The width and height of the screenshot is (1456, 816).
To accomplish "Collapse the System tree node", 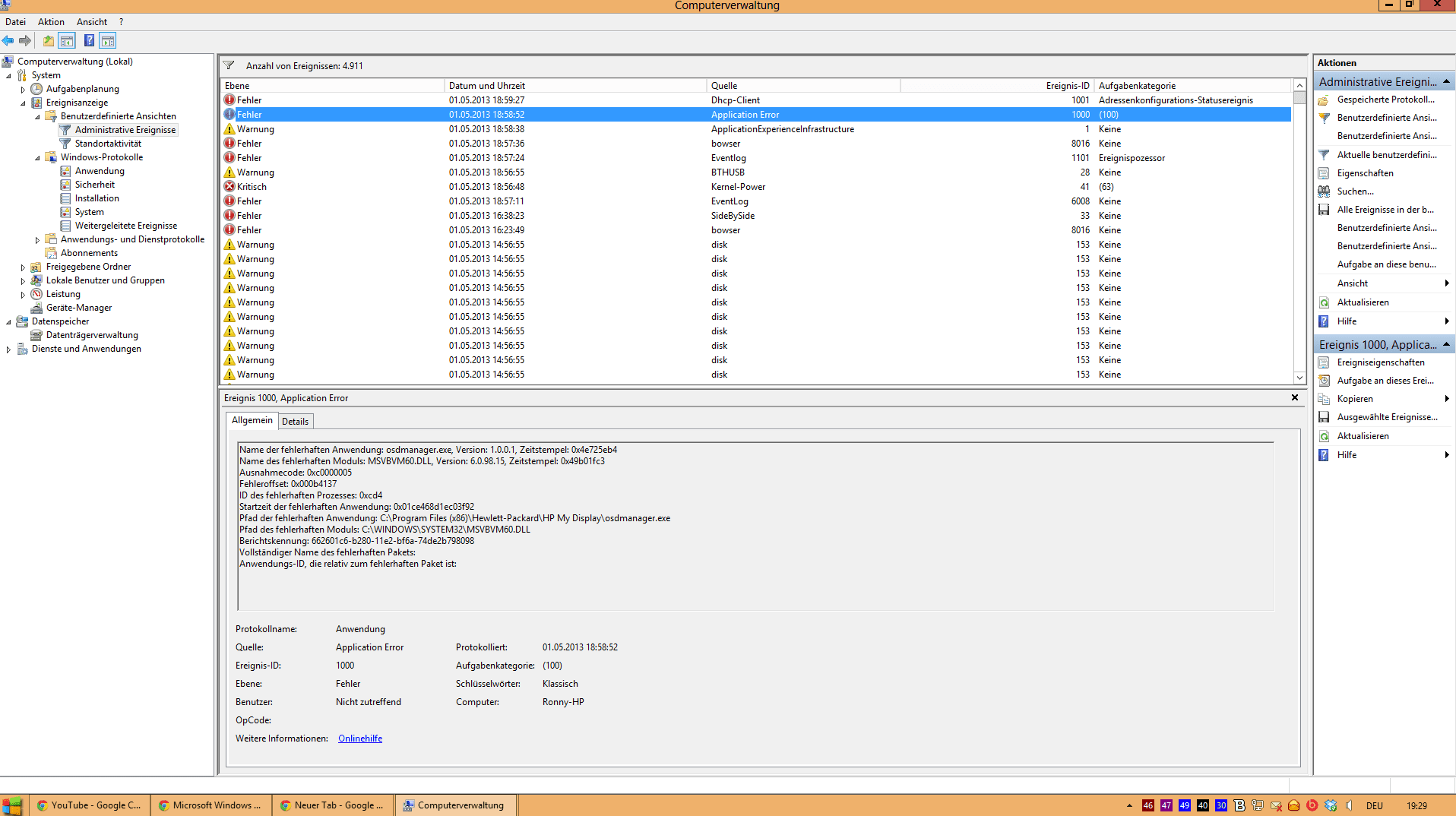I will (x=8, y=75).
